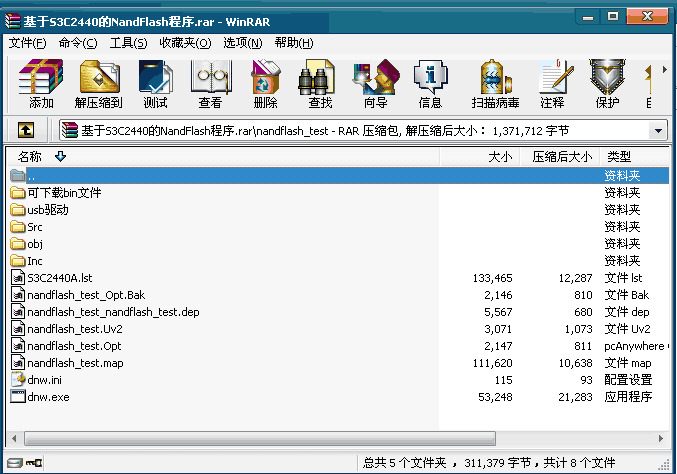
Task: Click the 测试 (Test) toolbar icon
Action: click(155, 84)
